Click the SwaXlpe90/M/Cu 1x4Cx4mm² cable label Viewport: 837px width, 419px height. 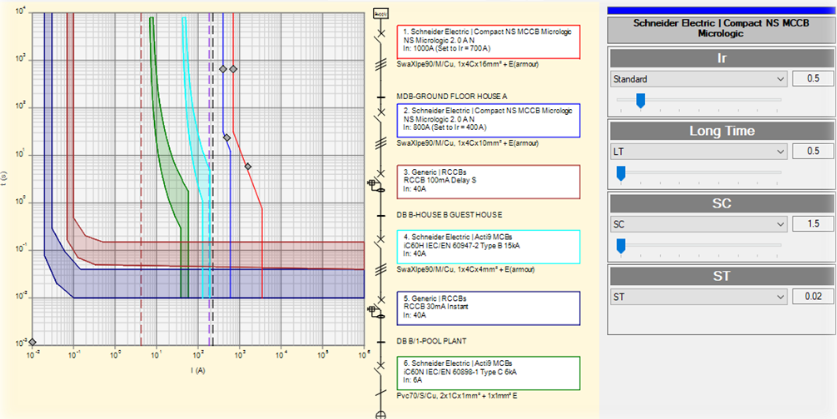click(x=466, y=270)
